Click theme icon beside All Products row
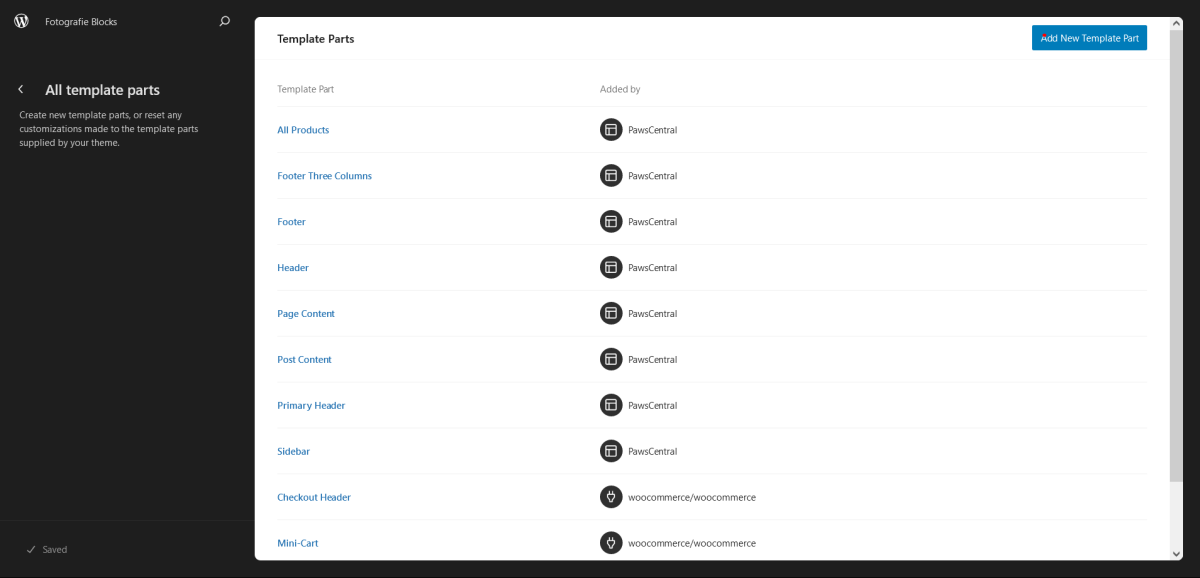Viewport: 1200px width, 578px height. coord(611,130)
